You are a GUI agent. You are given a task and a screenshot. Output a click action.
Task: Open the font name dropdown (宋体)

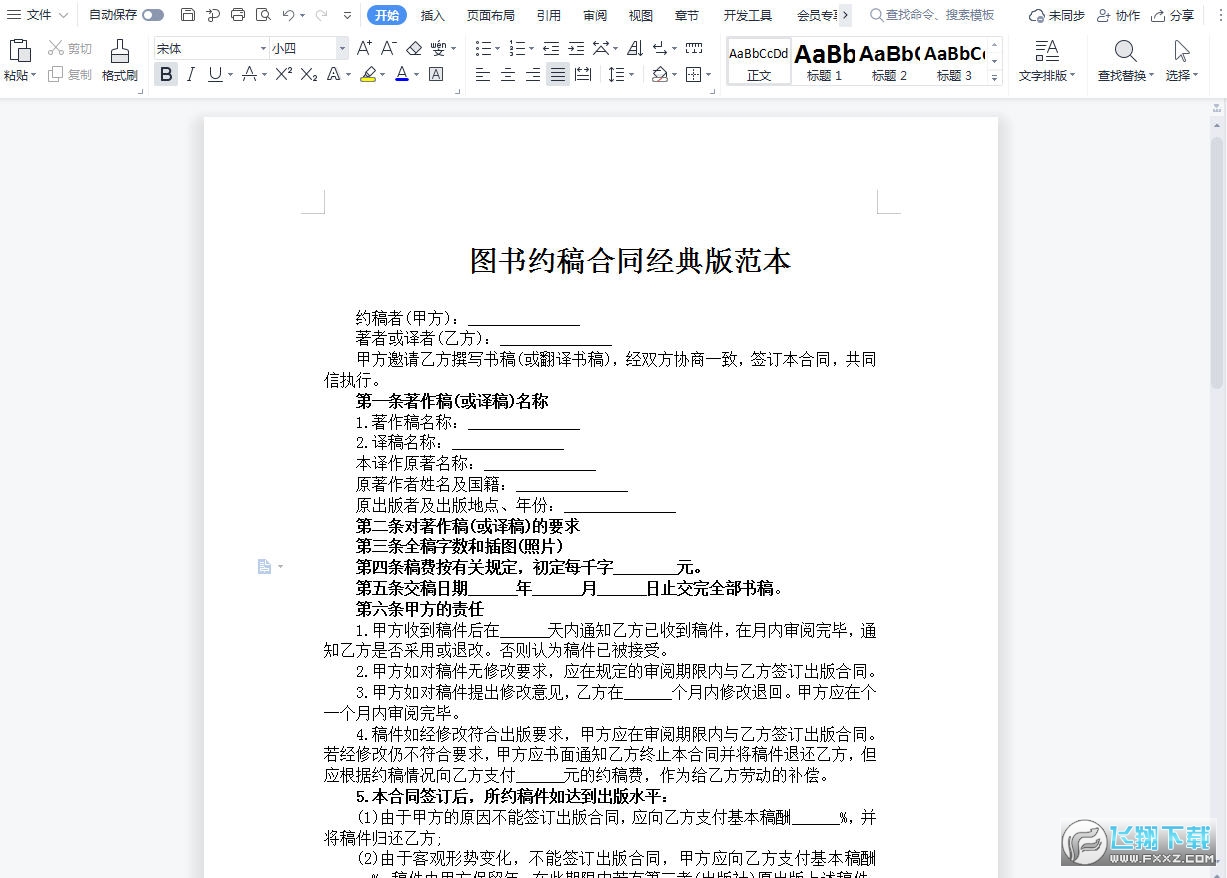(x=263, y=48)
